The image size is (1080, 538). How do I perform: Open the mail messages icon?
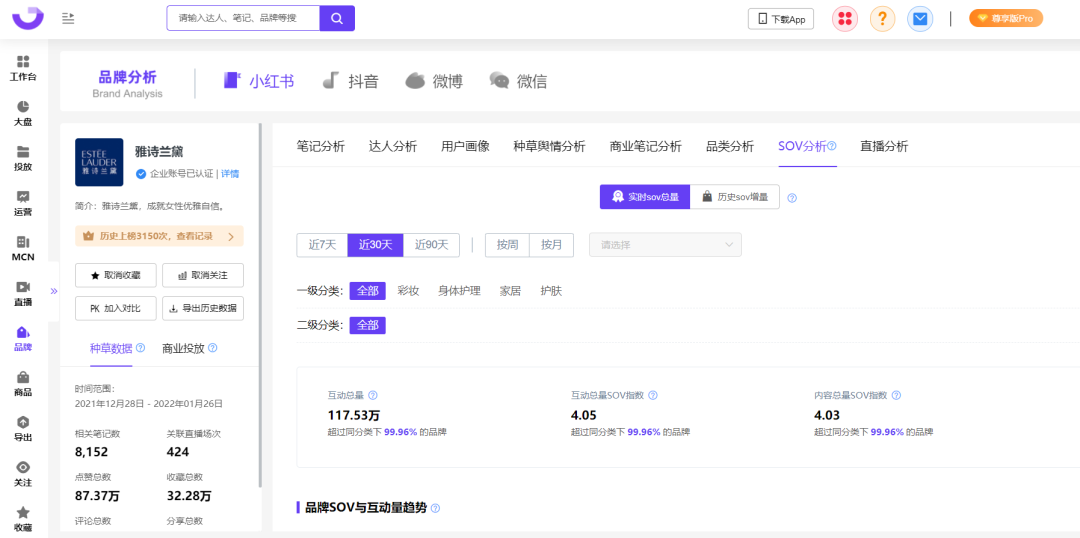point(920,19)
